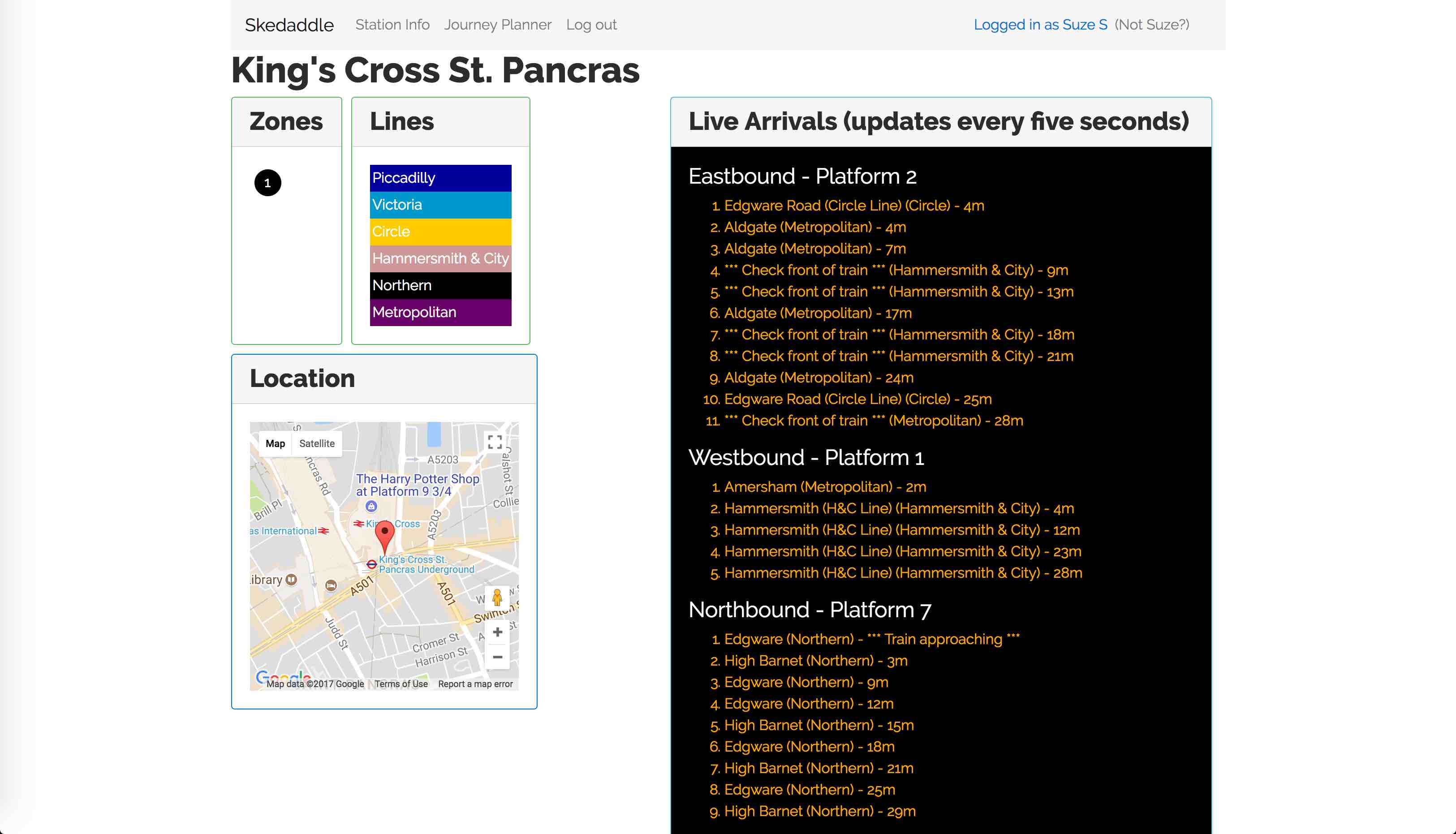Image resolution: width=1456 pixels, height=834 pixels.
Task: Click the Journey Planner tab
Action: click(x=497, y=24)
